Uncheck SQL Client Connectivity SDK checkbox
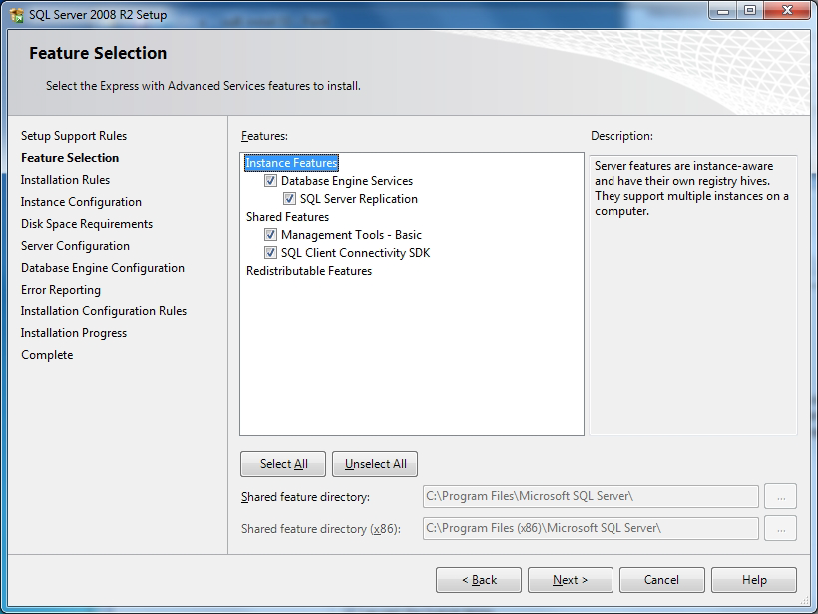The width and height of the screenshot is (818, 614). pyautogui.click(x=270, y=253)
